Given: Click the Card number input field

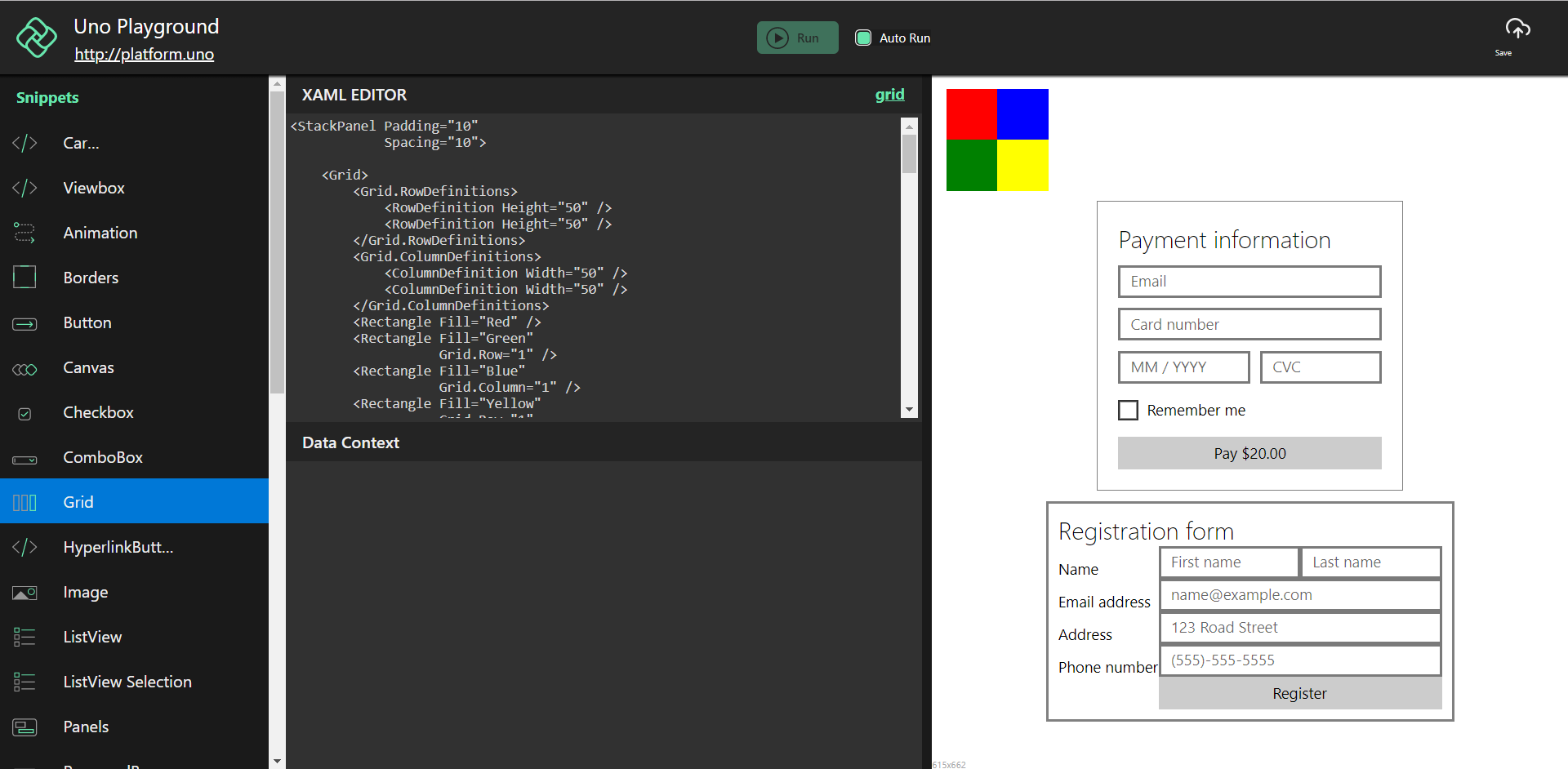Looking at the screenshot, I should point(1249,324).
